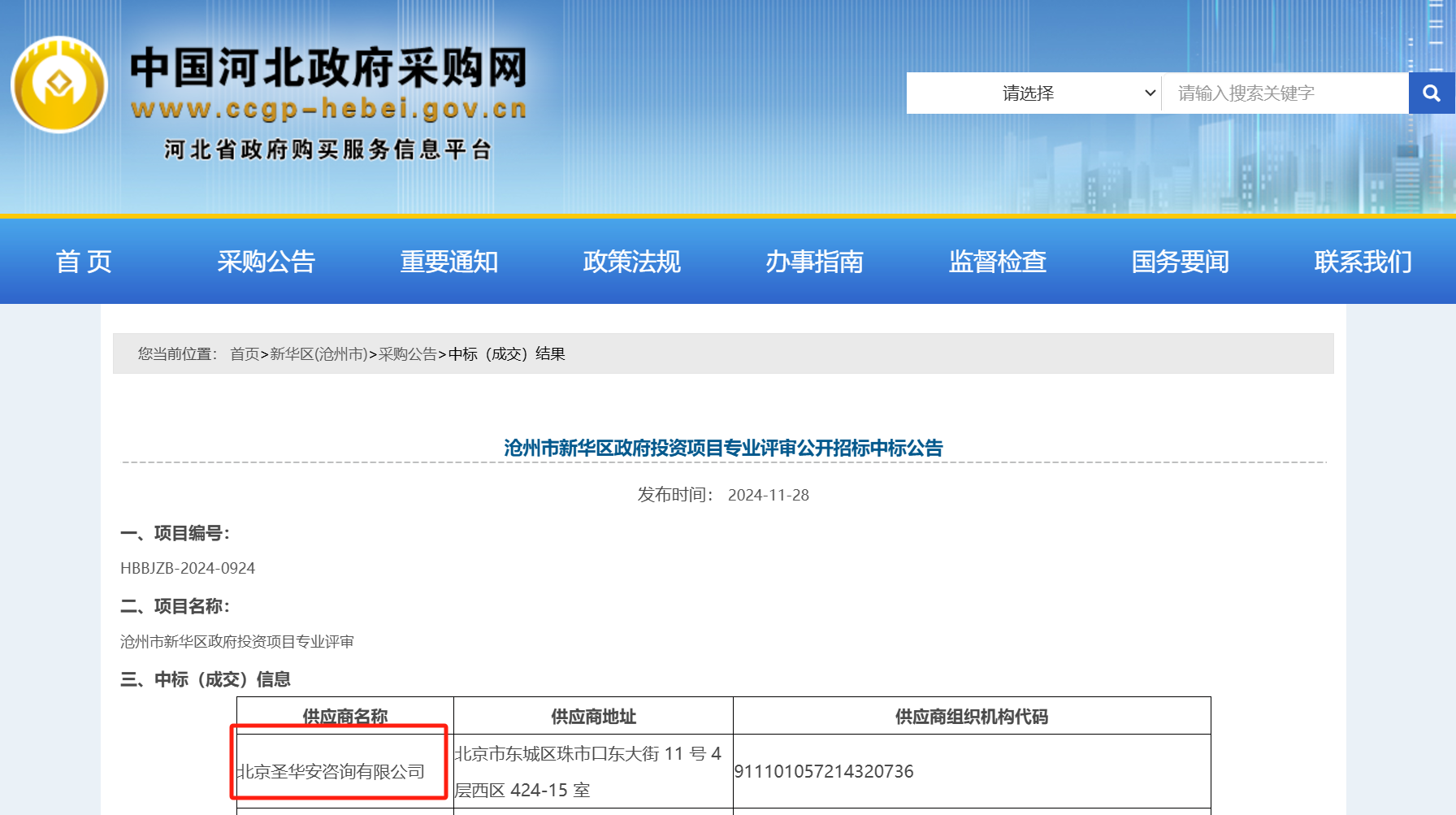
Task: Click the publish date 2024-11-28
Action: point(769,495)
